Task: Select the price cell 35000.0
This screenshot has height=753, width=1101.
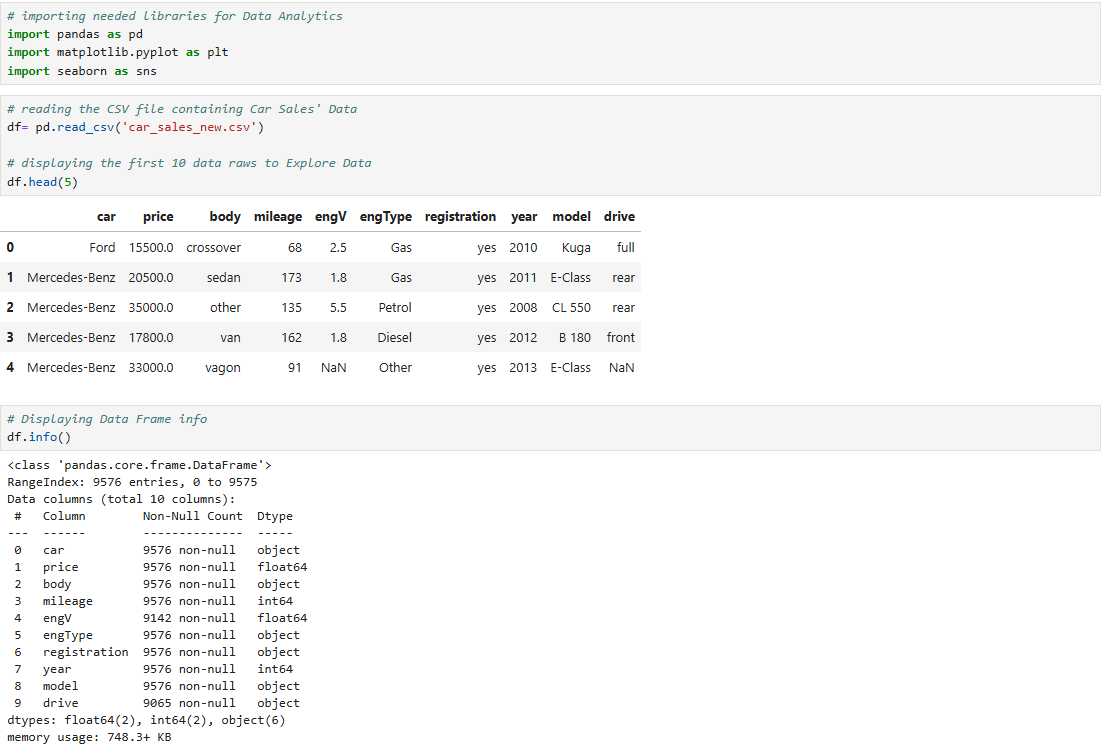Action: click(x=151, y=308)
